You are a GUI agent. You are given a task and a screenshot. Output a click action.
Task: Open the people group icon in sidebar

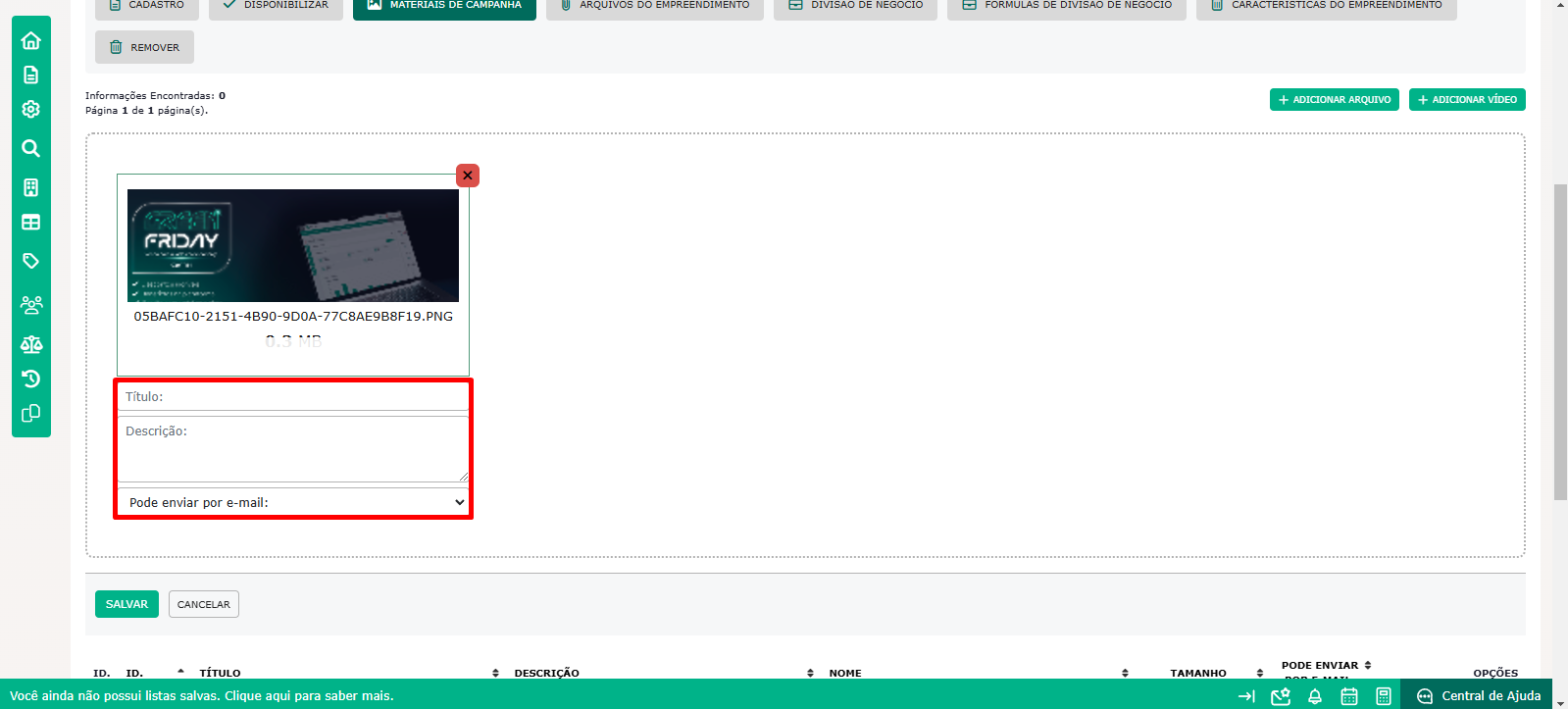[30, 305]
